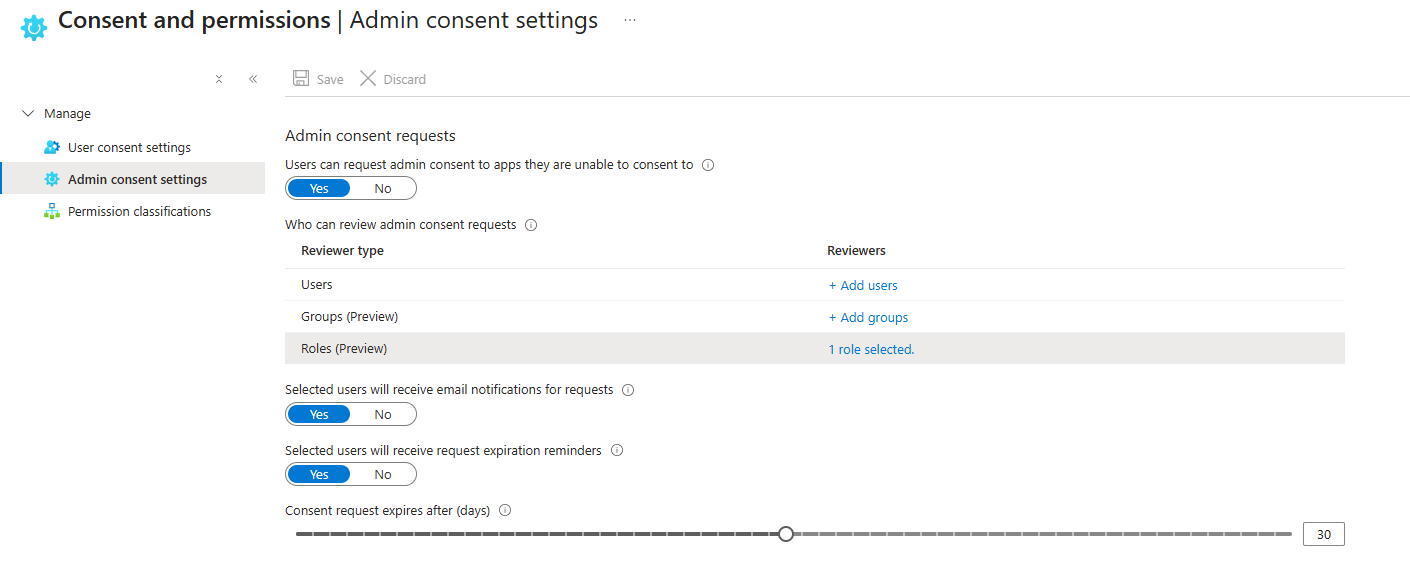Collapse the Manage section
Screen dimensions: 1410x577
[x=27, y=113]
